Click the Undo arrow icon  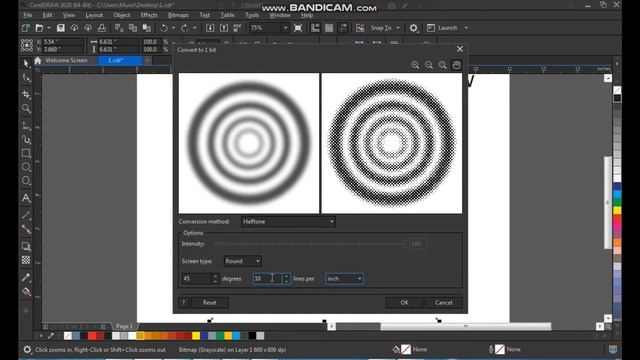164,28
